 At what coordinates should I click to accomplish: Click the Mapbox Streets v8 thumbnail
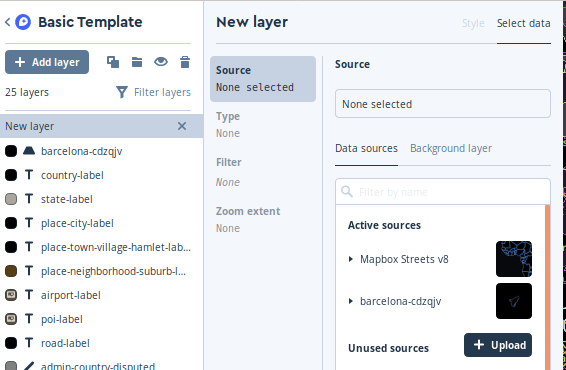point(514,259)
